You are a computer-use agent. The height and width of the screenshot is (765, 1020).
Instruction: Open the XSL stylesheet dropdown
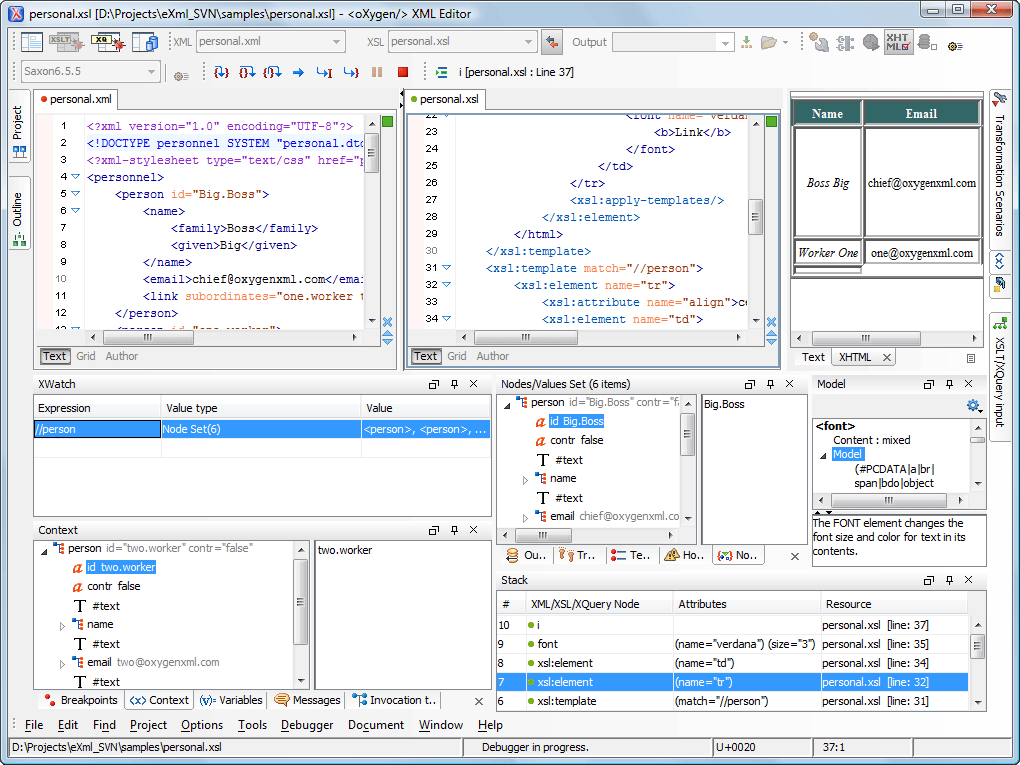[x=528, y=42]
